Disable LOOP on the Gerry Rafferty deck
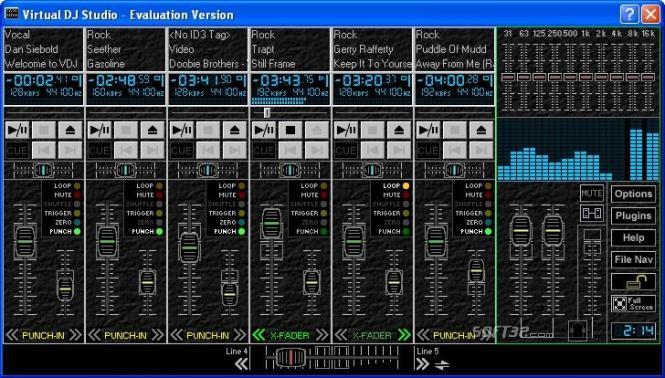 [x=406, y=186]
